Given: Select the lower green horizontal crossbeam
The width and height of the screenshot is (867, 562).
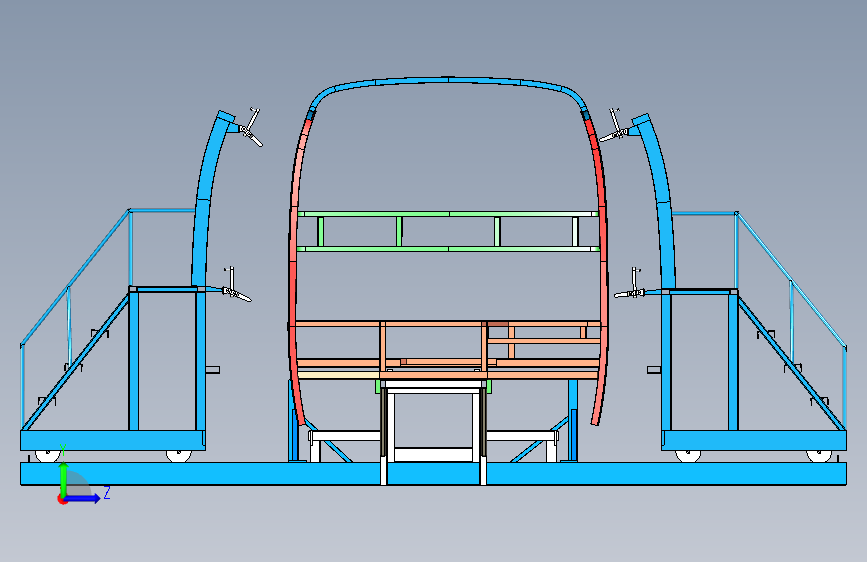Looking at the screenshot, I should tap(448, 249).
